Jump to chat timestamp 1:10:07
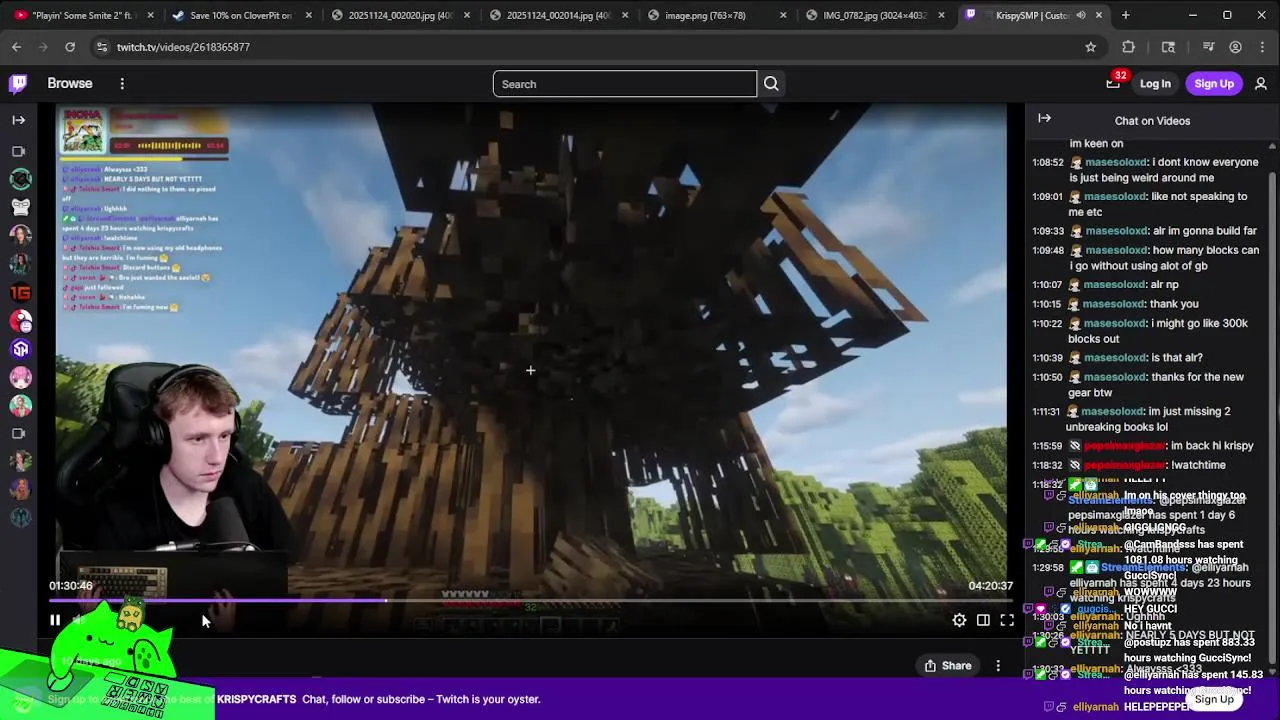This screenshot has width=1280, height=720. pyautogui.click(x=1047, y=285)
